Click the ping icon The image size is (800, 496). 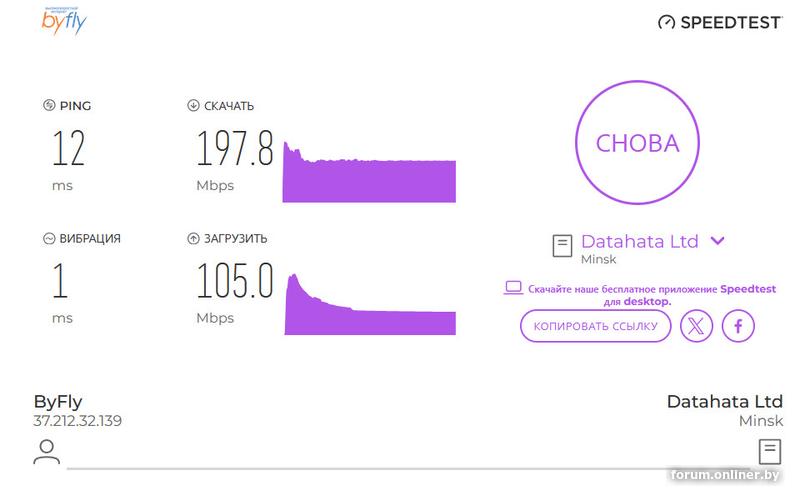(48, 106)
